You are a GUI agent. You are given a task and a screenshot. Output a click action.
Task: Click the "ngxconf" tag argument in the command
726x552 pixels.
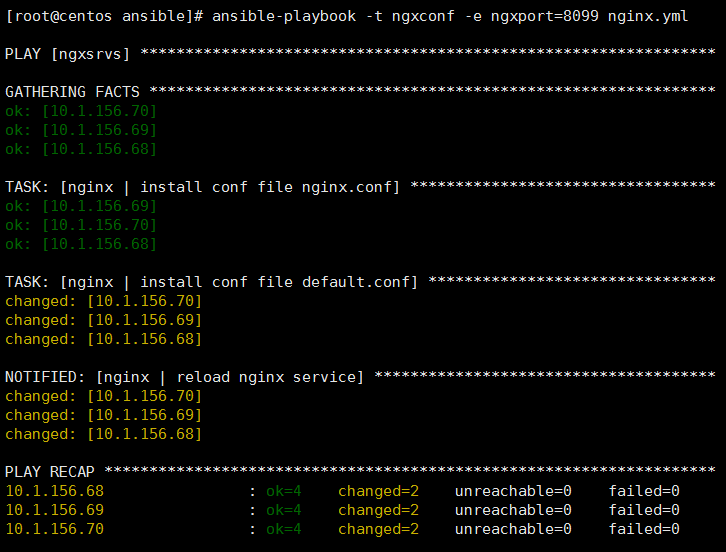click(x=423, y=16)
